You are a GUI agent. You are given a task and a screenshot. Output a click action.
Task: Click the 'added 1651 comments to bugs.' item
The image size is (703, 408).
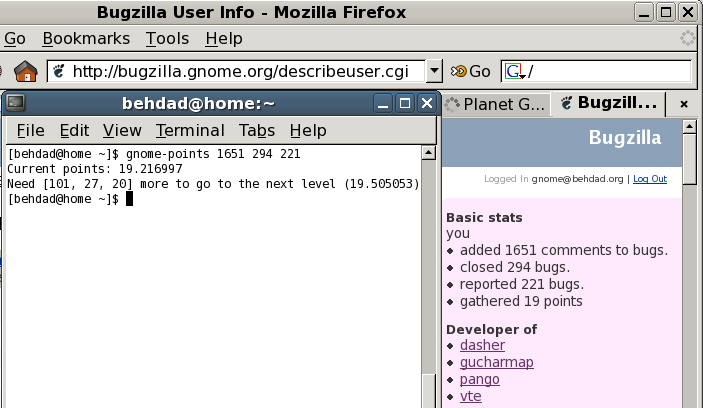pyautogui.click(x=564, y=250)
